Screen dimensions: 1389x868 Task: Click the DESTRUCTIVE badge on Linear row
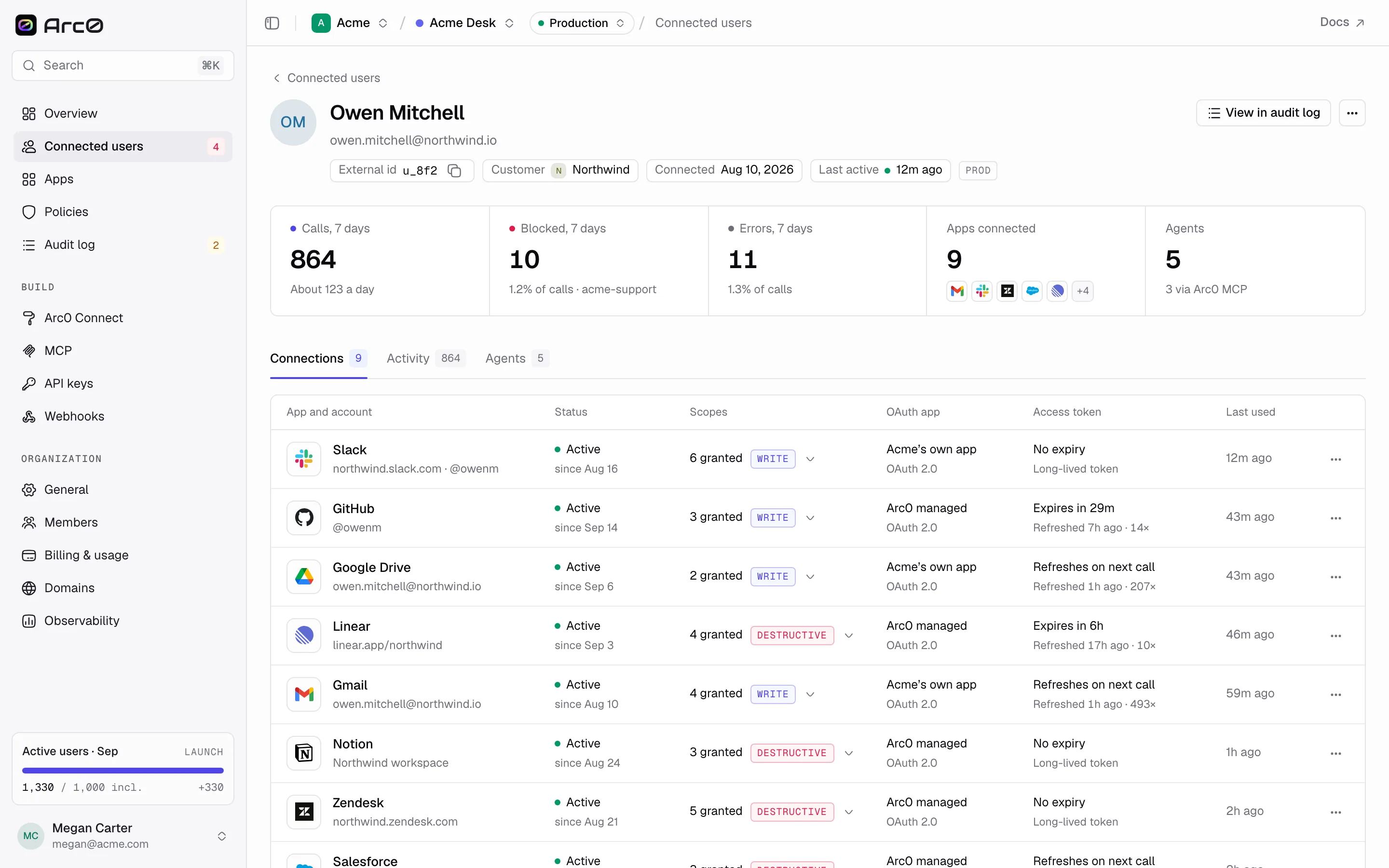[791, 636]
